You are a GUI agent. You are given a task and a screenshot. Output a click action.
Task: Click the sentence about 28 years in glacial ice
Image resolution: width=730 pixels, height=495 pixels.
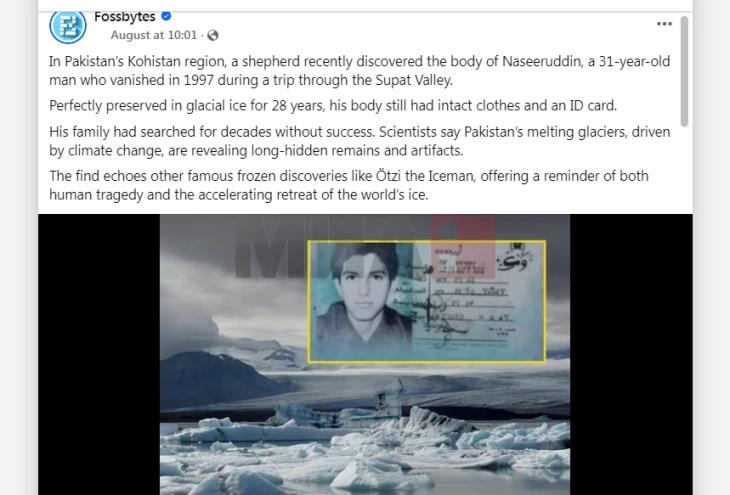pyautogui.click(x=333, y=106)
